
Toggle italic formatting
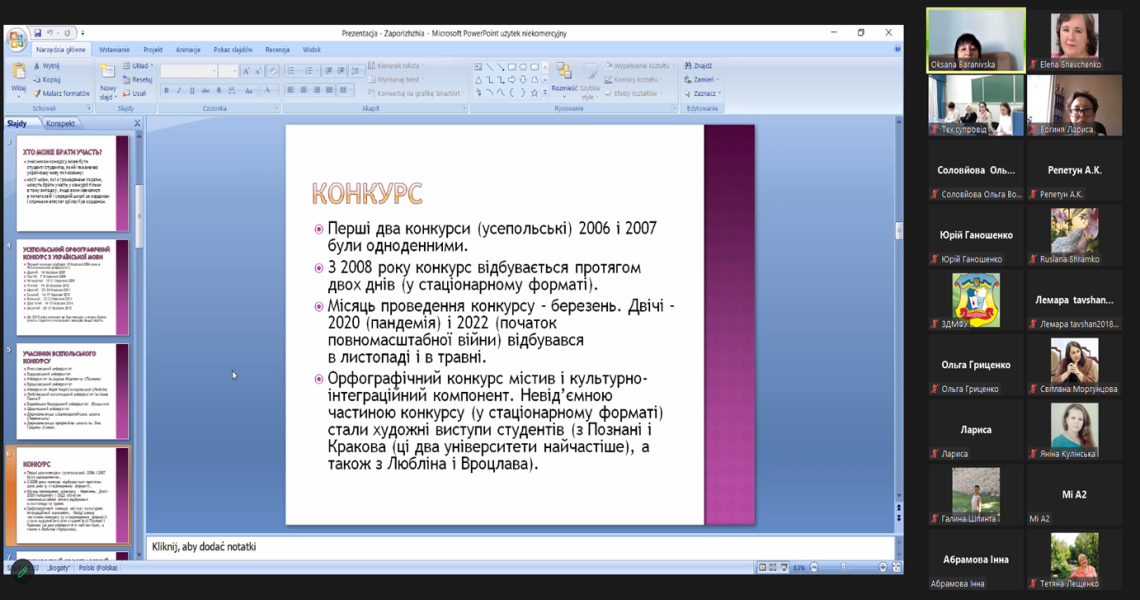(x=179, y=90)
